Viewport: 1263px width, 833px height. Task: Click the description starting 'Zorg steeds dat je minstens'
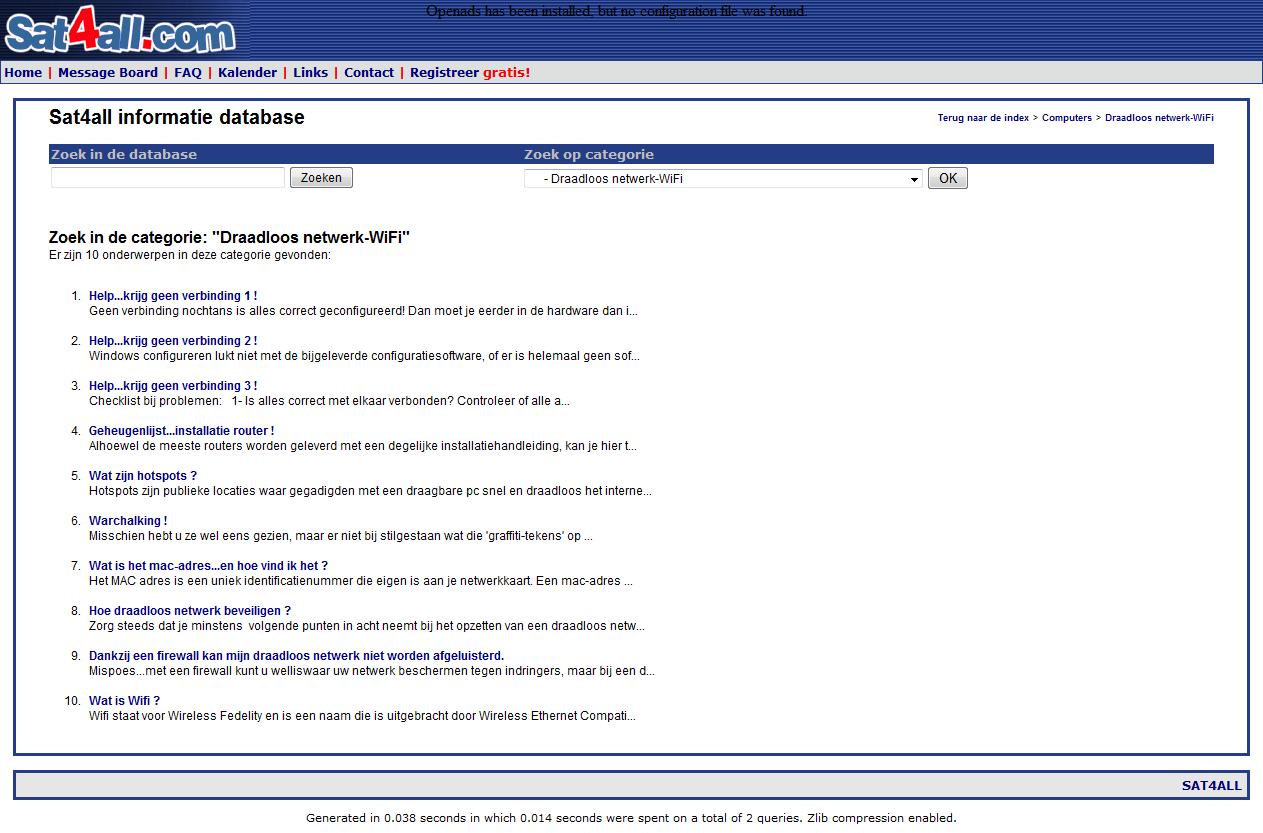367,626
